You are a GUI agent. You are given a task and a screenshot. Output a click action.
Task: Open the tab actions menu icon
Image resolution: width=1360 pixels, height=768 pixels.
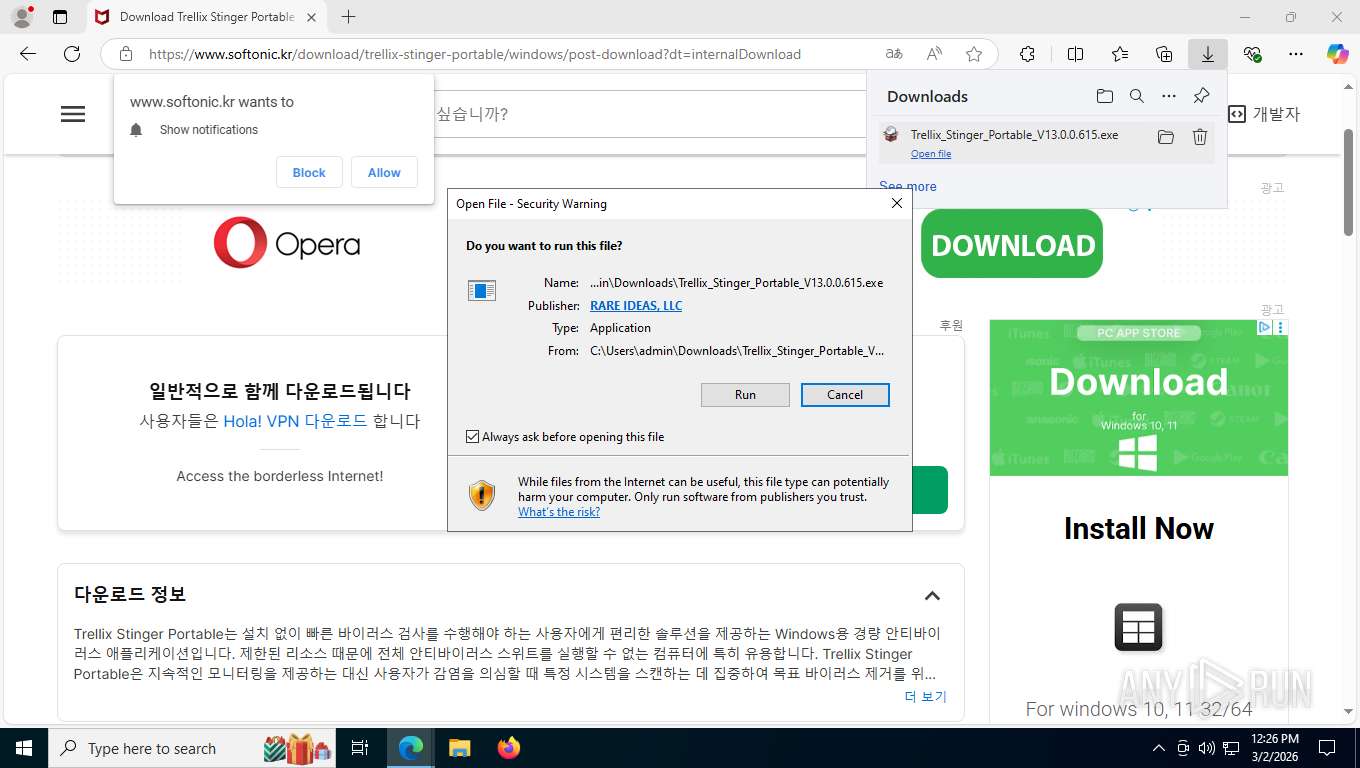(60, 17)
